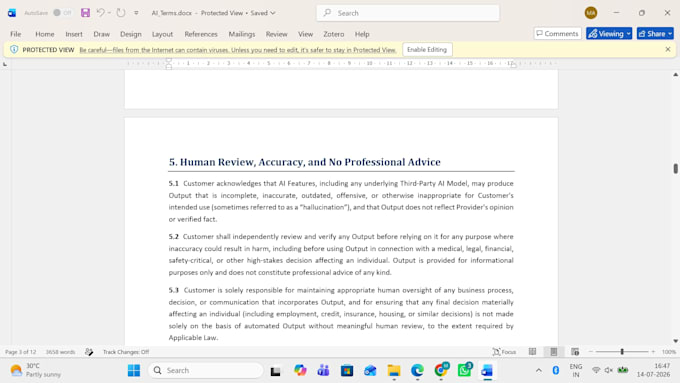Click the Comments button
Image resolution: width=680 pixels, height=383 pixels.
point(557,33)
